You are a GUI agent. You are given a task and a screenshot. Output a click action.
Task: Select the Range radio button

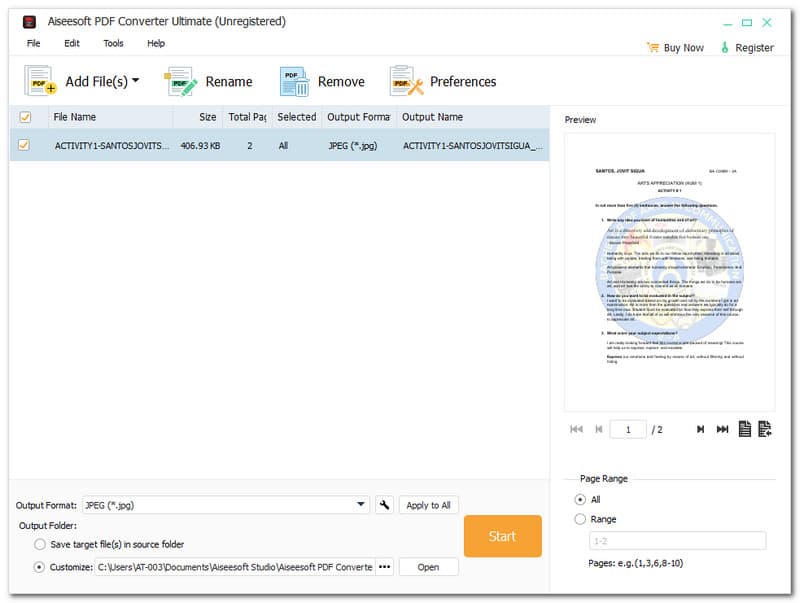580,519
